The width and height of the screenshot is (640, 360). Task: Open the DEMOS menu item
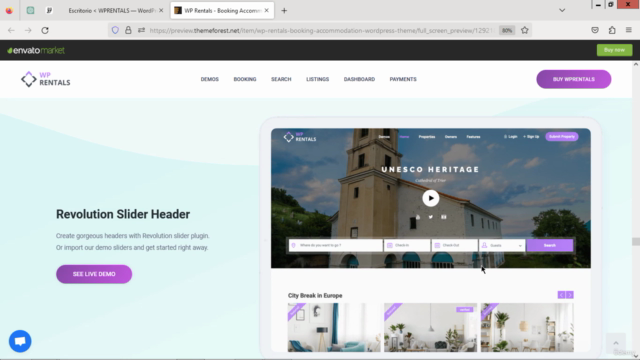209,79
